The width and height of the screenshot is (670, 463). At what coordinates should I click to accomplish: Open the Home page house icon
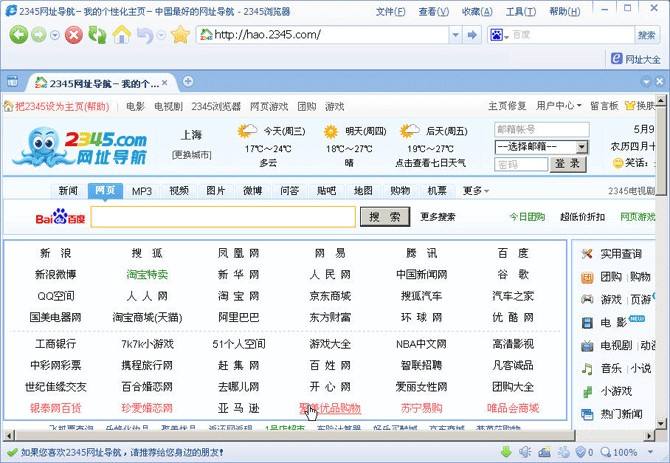point(122,34)
